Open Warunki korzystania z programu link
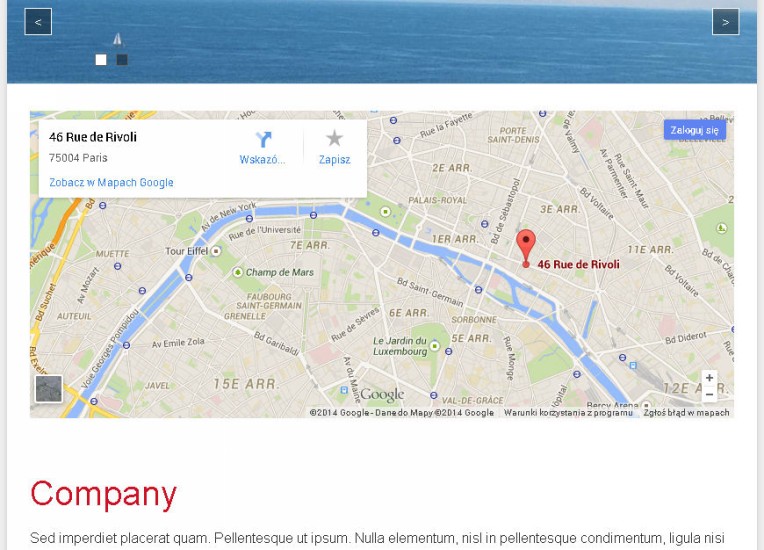764x550 pixels. tap(568, 413)
